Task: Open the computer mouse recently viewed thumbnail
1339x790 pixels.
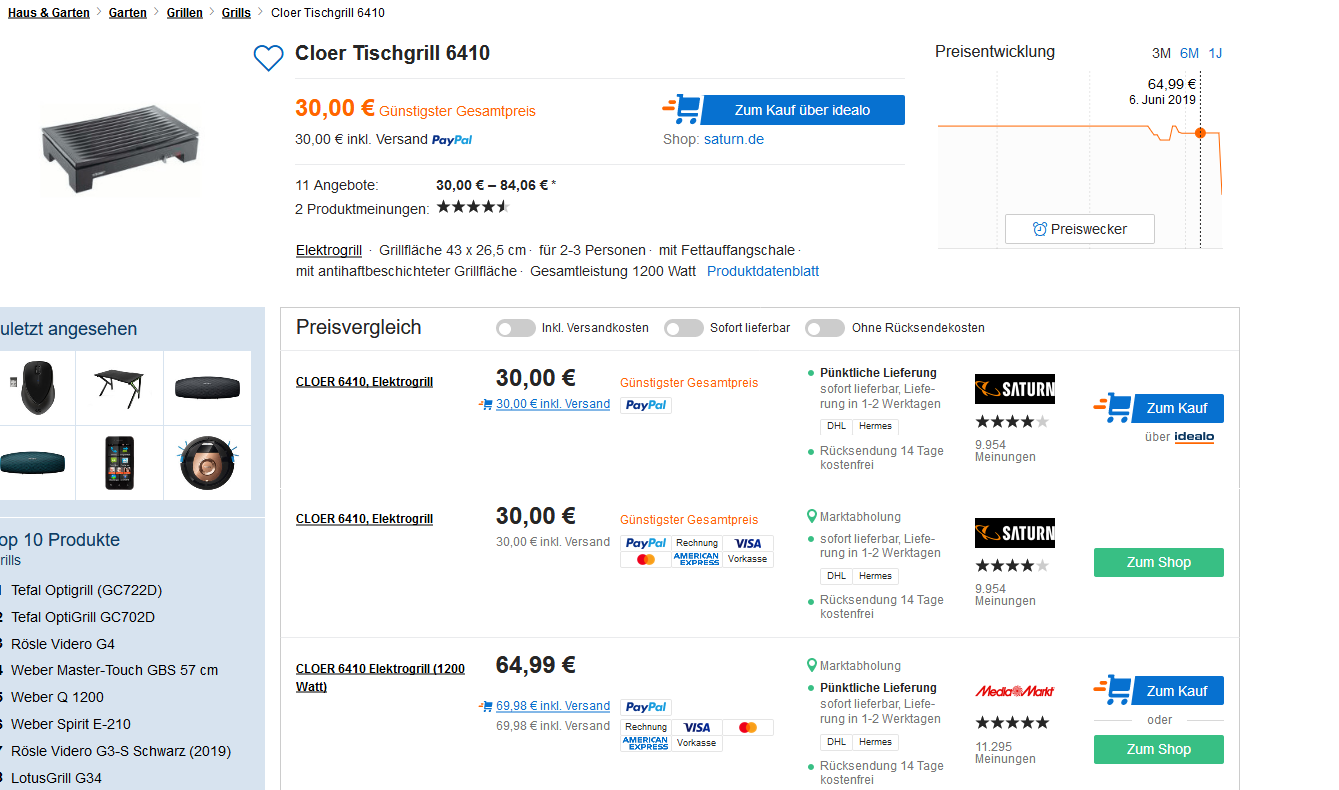Action: [x=37, y=387]
